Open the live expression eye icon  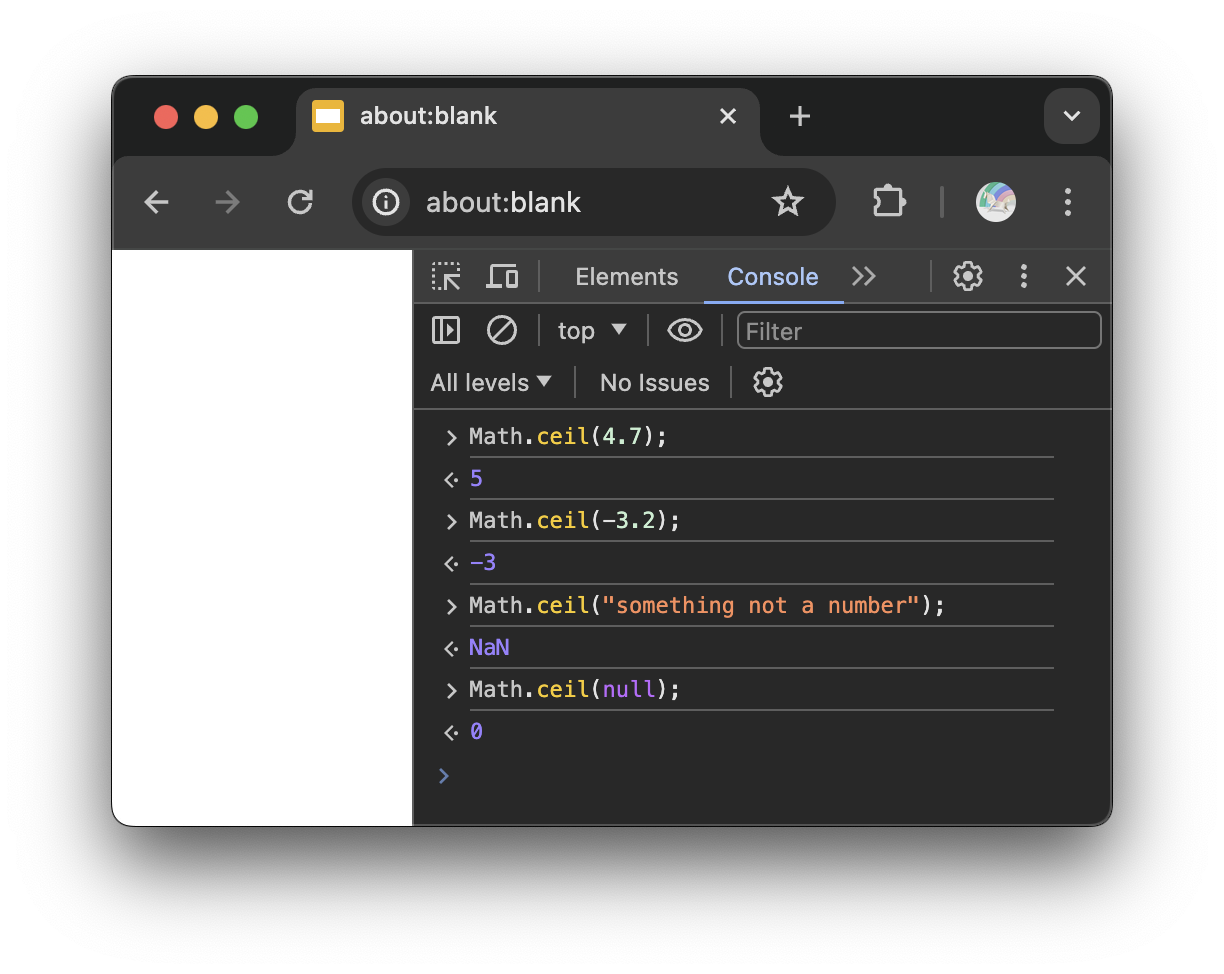[685, 330]
